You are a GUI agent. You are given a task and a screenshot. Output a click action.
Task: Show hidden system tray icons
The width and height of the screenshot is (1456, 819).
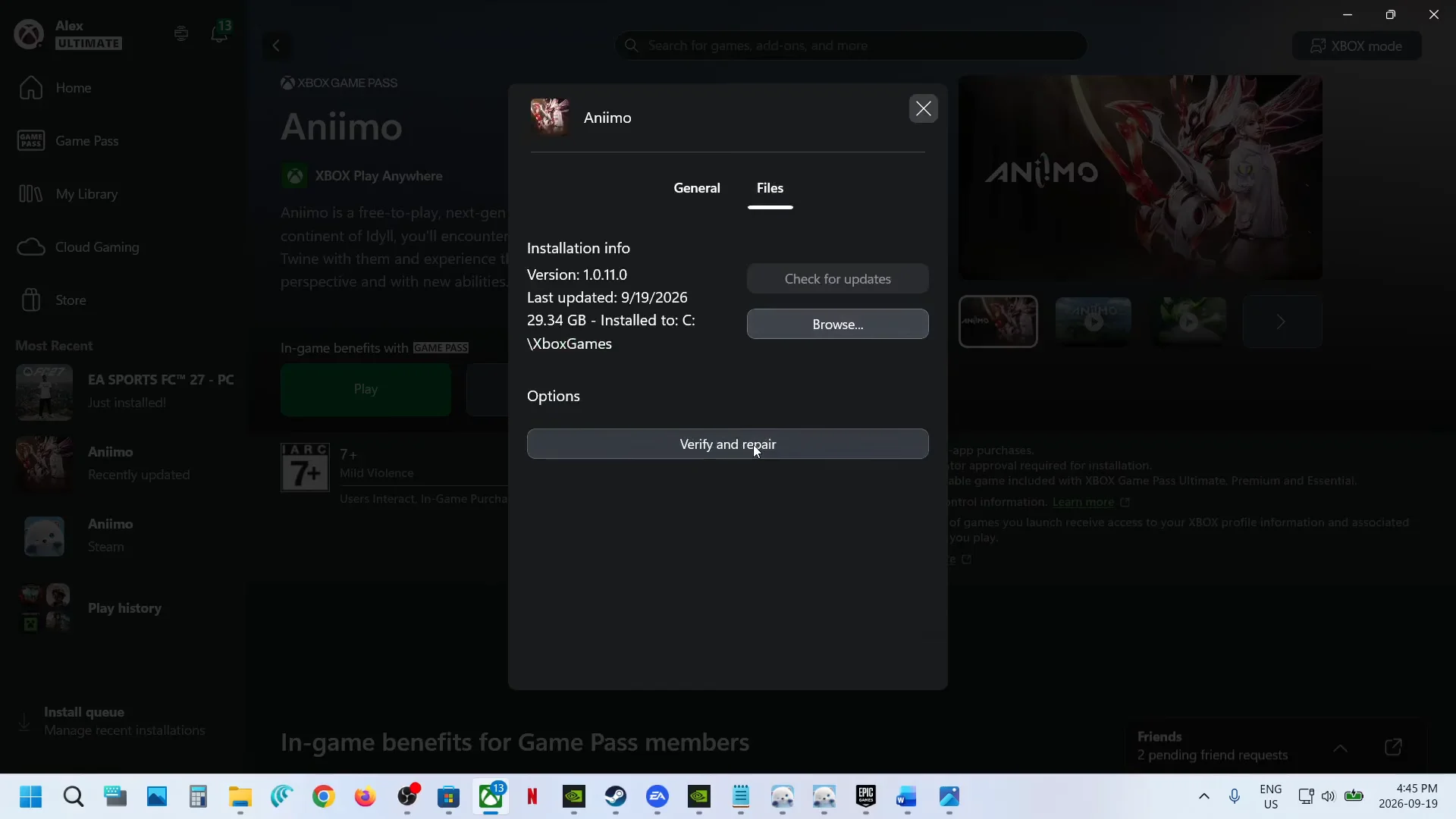[1203, 797]
